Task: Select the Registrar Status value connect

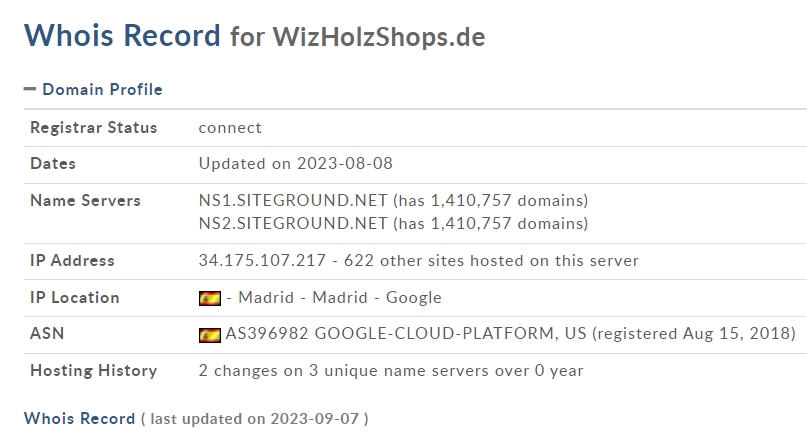Action: [x=230, y=128]
